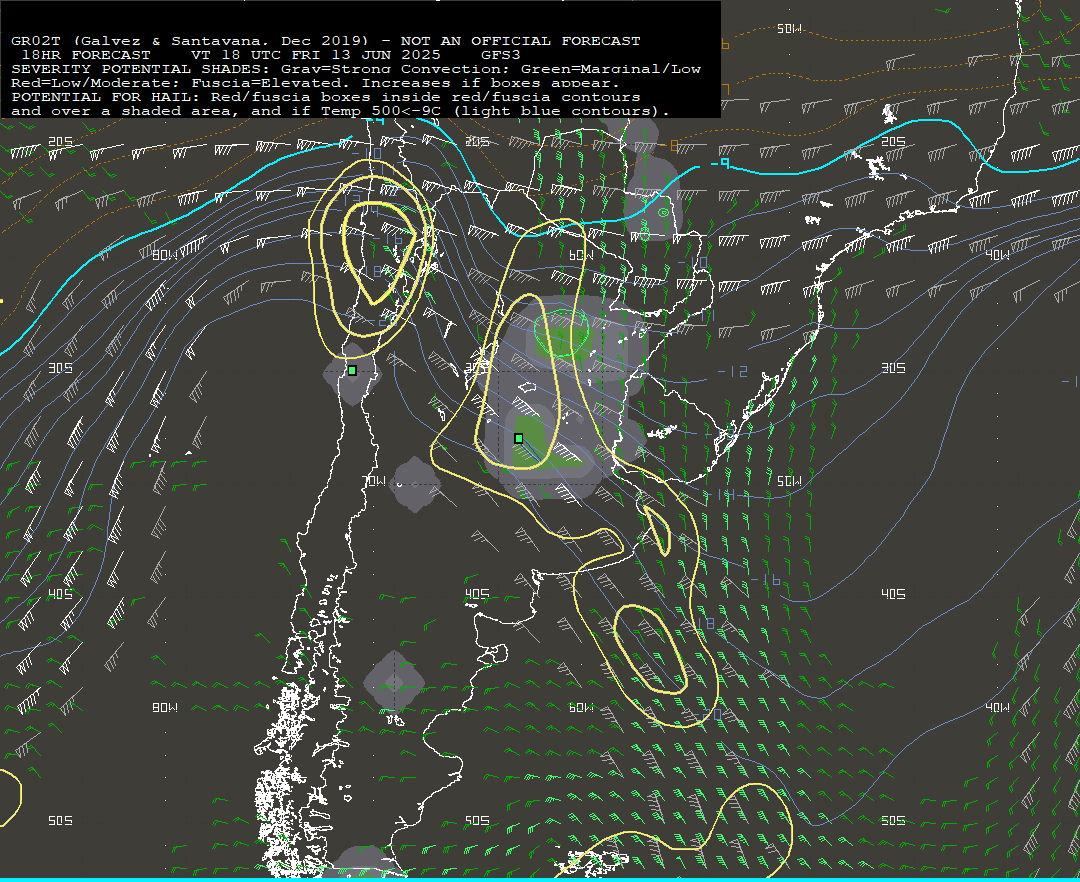The image size is (1080, 882).
Task: Click the "20S" label over the Pacific
Action: (x=60, y=141)
